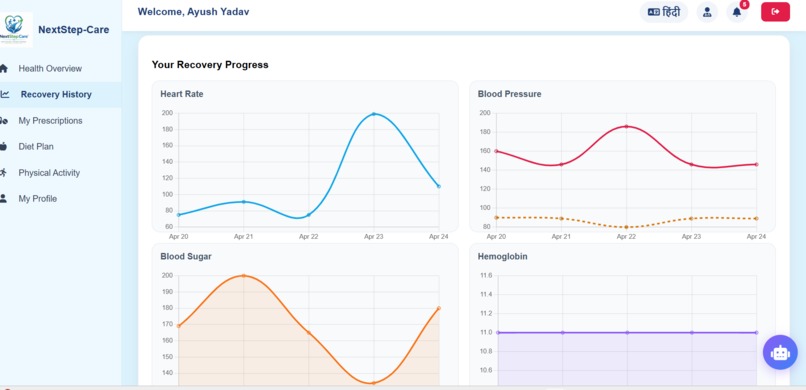Select Apr 20 systolic point on Blood Pressure
Screen dimensions: 806x390
coord(496,151)
